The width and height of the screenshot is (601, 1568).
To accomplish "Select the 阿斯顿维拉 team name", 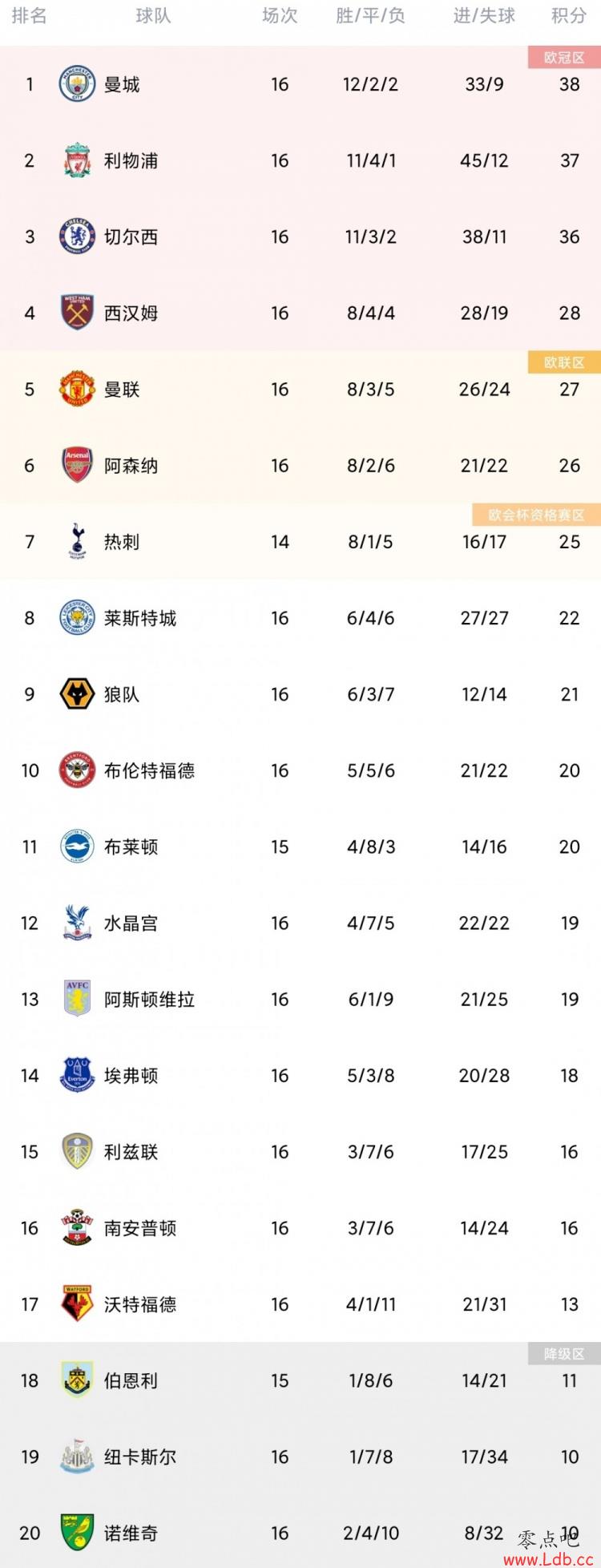I will pyautogui.click(x=149, y=1000).
